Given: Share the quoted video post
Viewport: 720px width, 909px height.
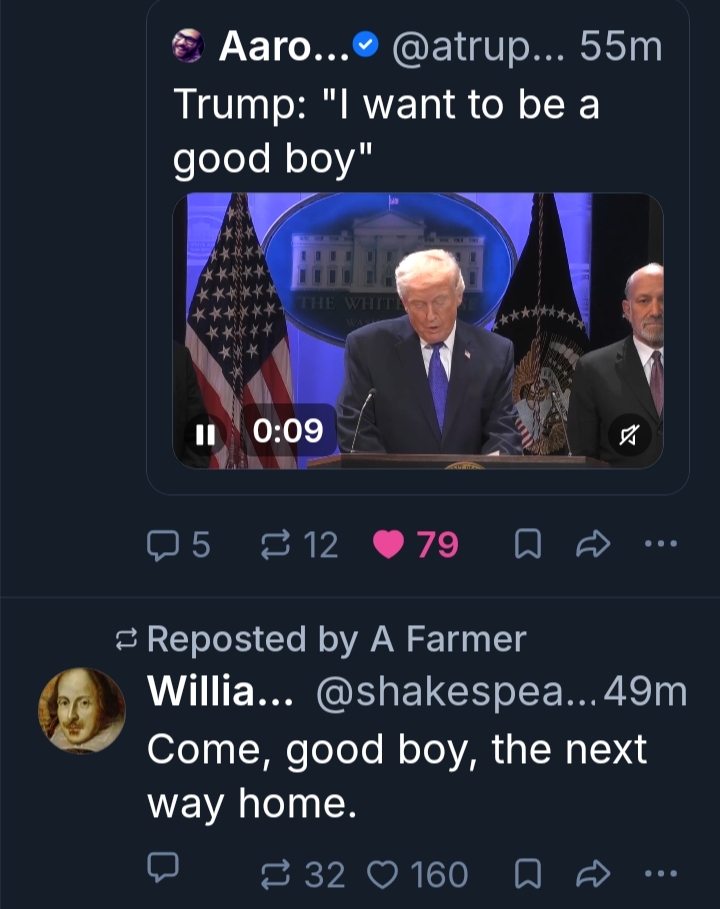Looking at the screenshot, I should [593, 545].
